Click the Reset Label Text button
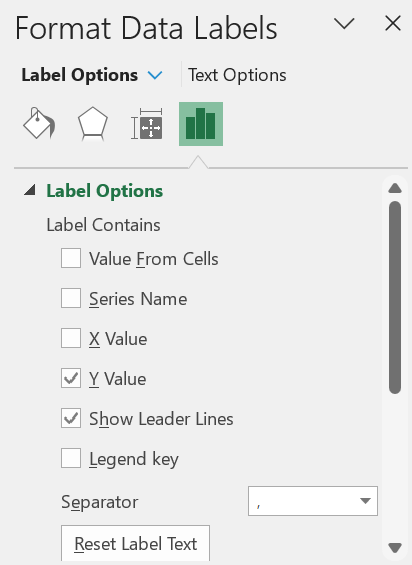 pos(136,543)
